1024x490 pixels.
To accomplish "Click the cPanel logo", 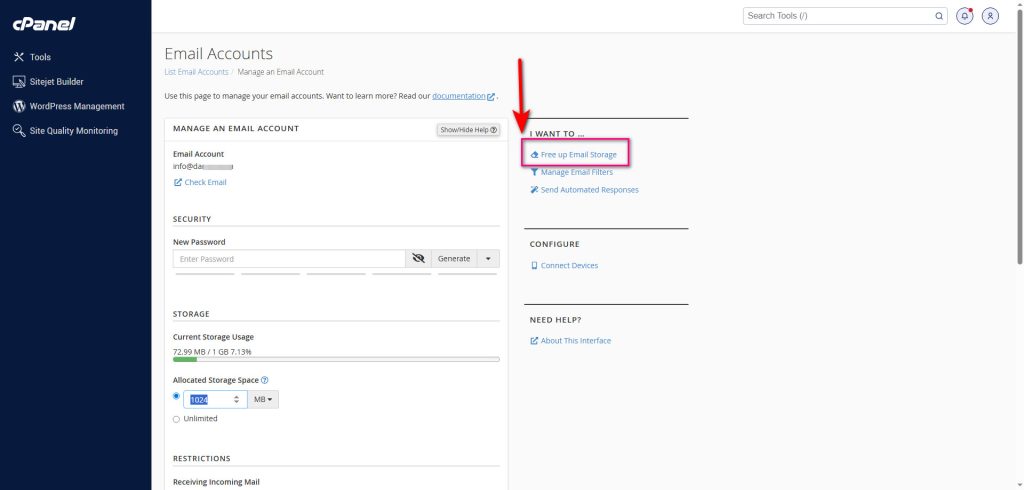I will (x=45, y=24).
